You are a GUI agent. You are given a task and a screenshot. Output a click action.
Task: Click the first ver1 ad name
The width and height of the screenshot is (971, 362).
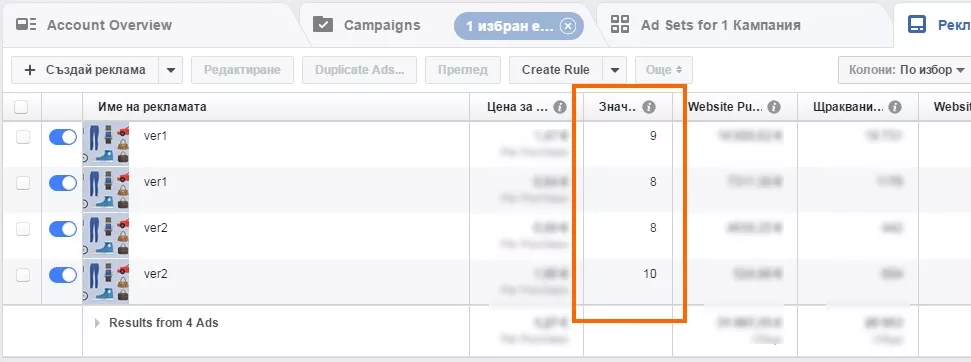[x=155, y=136]
